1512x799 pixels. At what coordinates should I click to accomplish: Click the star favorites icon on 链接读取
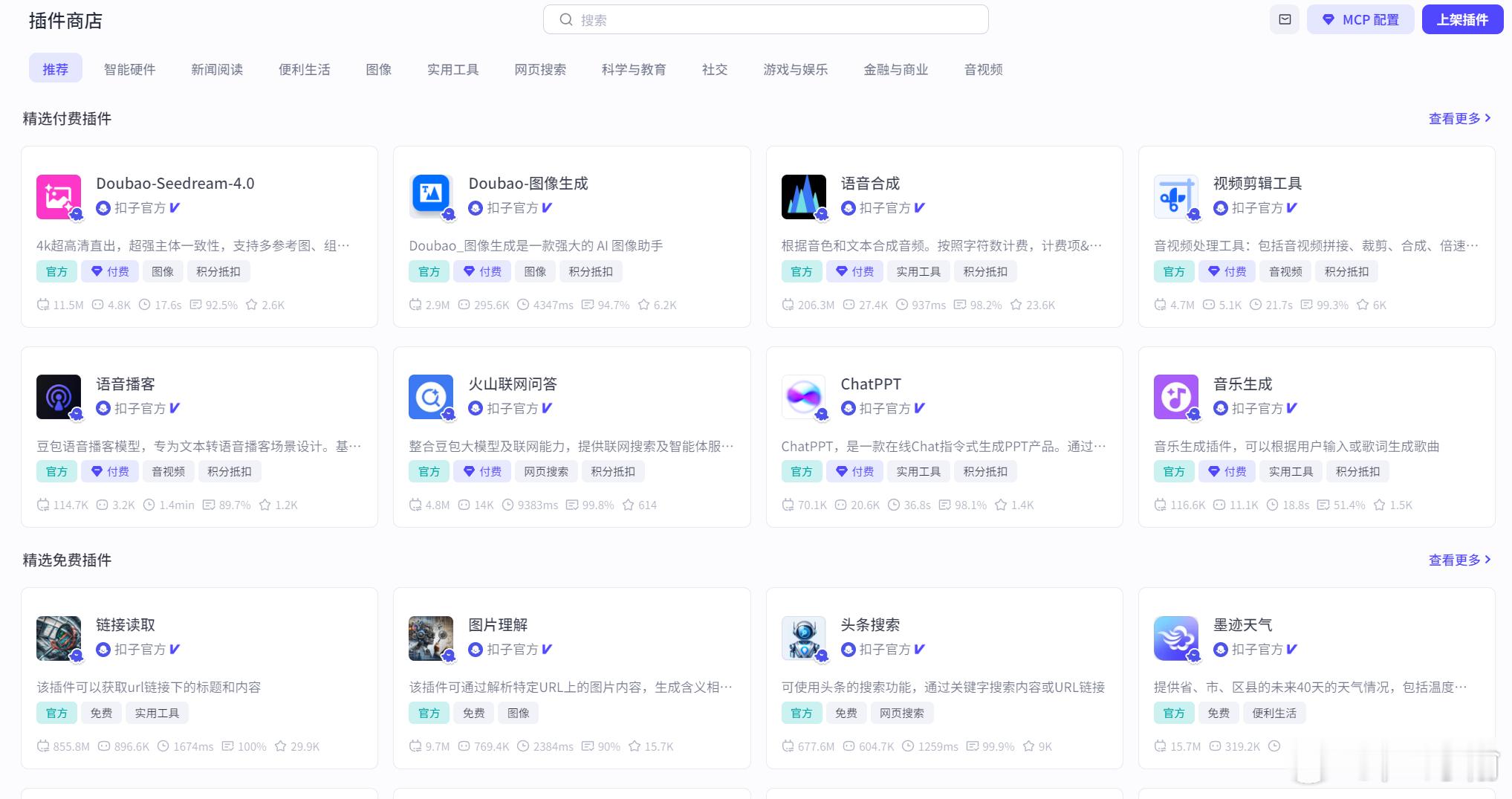281,746
